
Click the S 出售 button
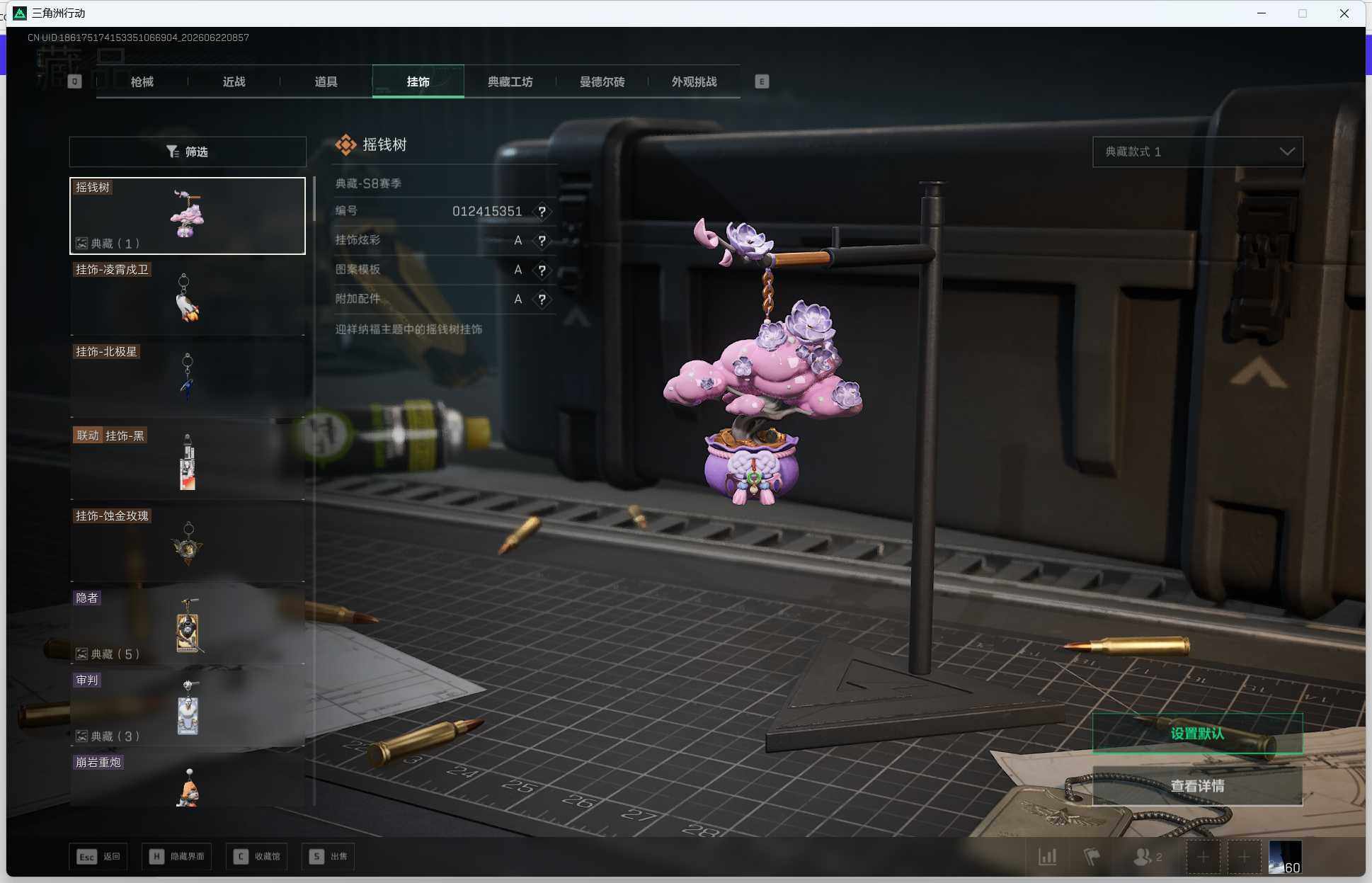pyautogui.click(x=328, y=856)
